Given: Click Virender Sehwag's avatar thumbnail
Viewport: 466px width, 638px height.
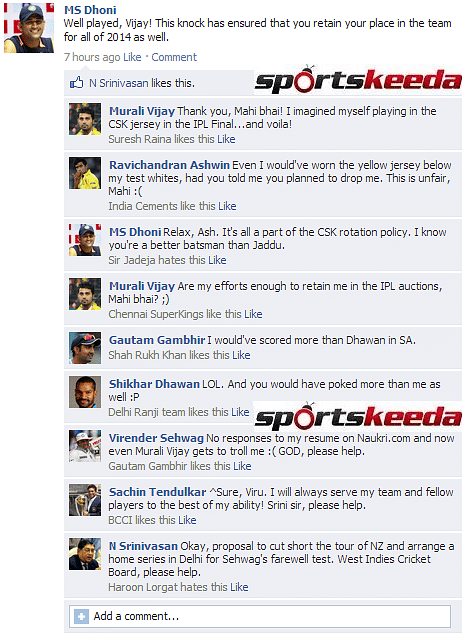Looking at the screenshot, I should click(x=85, y=446).
